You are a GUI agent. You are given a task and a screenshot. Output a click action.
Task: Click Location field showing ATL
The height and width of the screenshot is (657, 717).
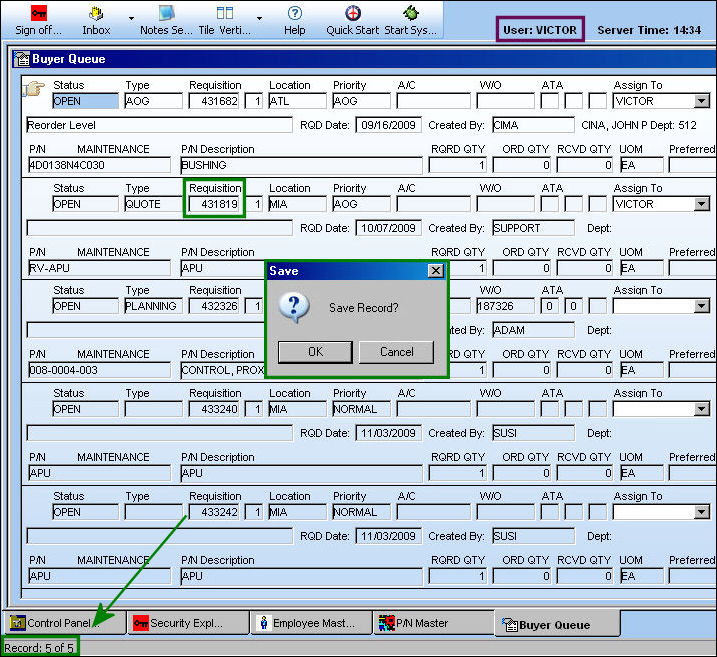click(297, 101)
